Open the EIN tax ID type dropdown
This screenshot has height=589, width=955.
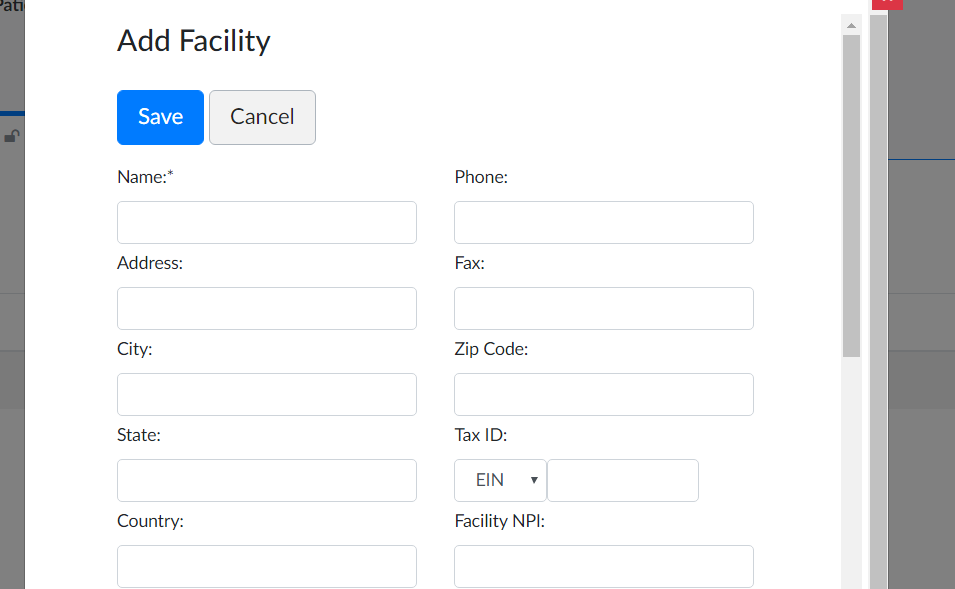point(500,480)
